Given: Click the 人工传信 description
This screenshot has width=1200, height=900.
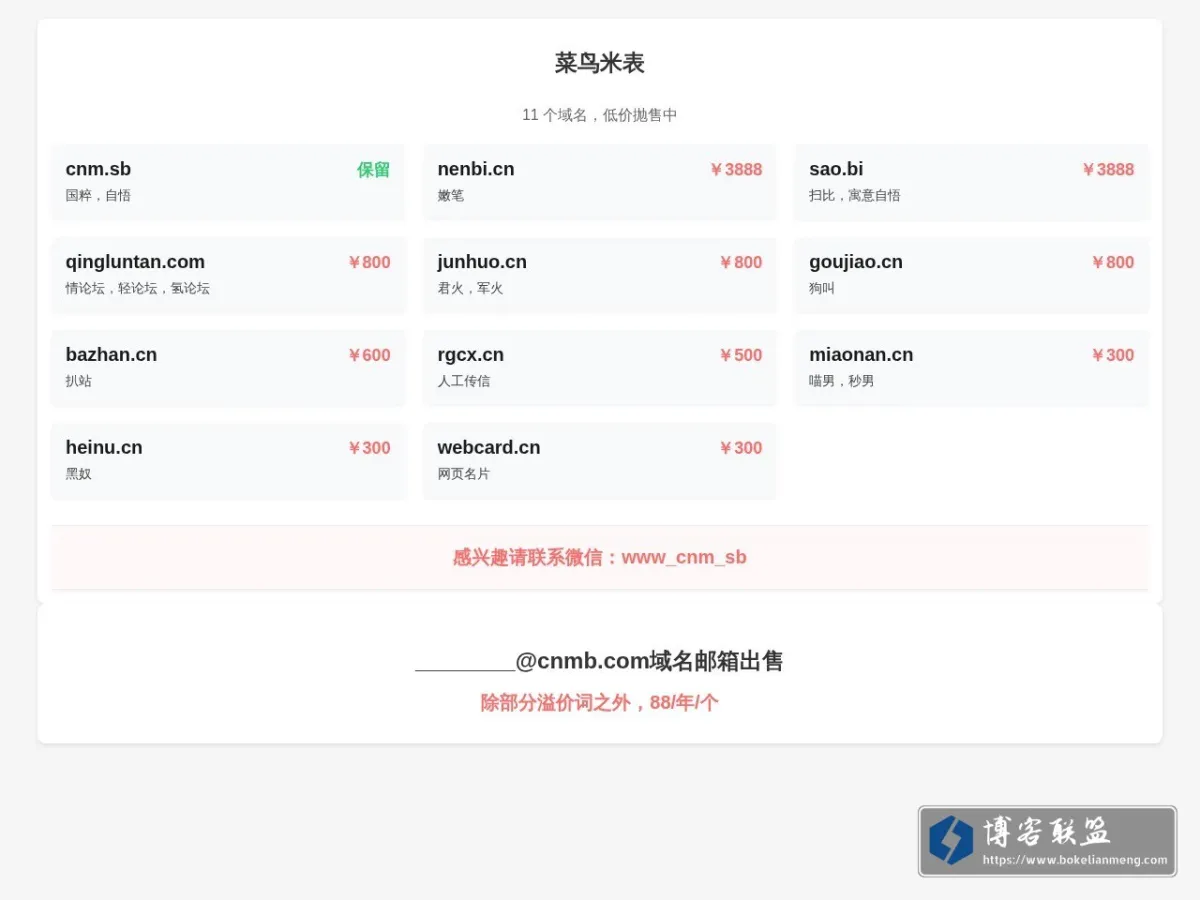Looking at the screenshot, I should pos(463,381).
